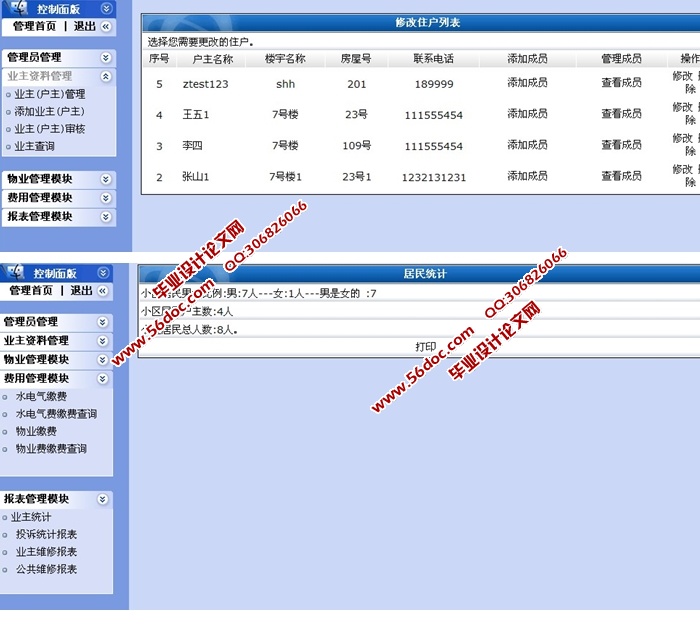Open 公共维修报表 item

pos(46,570)
